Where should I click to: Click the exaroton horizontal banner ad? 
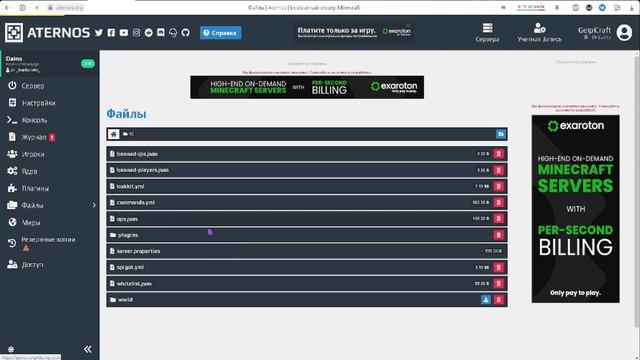tap(307, 87)
